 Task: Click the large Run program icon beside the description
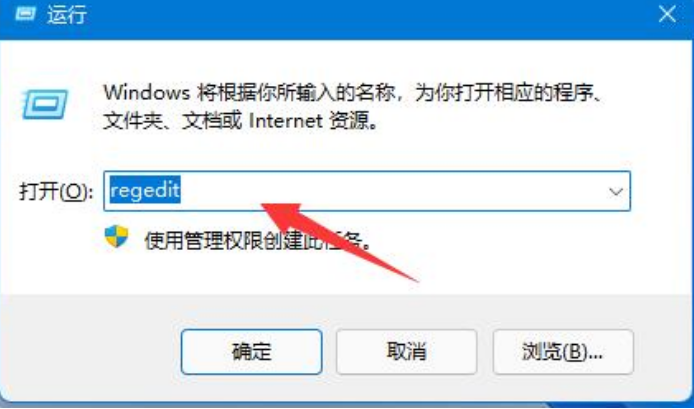coord(45,104)
